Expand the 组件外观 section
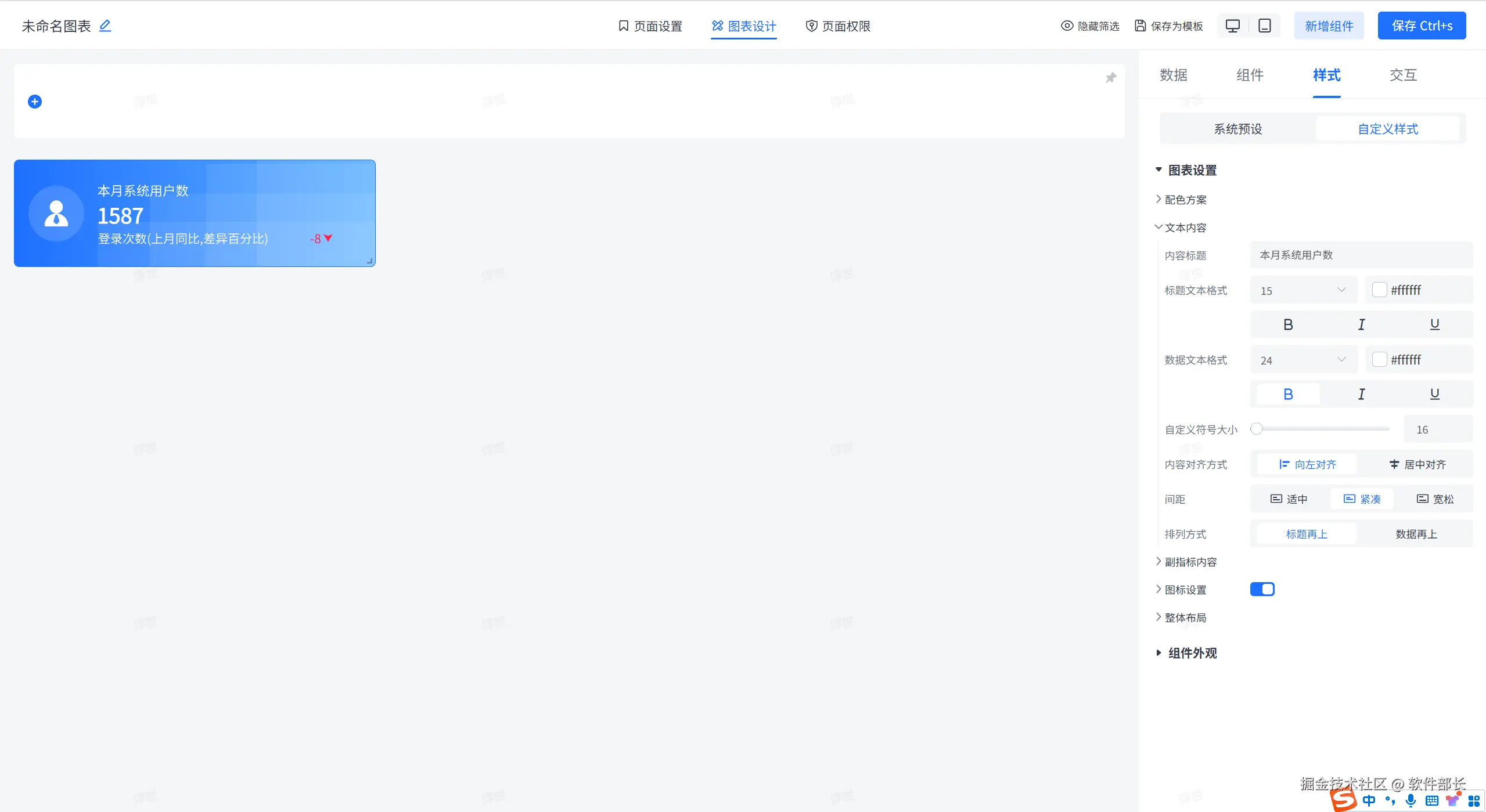The width and height of the screenshot is (1486, 812). 1192,653
